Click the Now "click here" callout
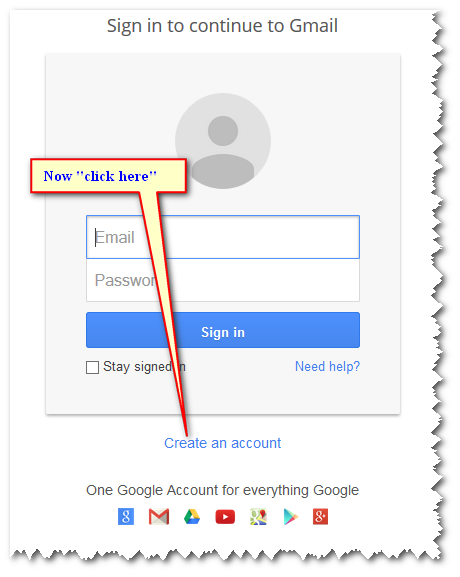460x577 pixels. [109, 176]
